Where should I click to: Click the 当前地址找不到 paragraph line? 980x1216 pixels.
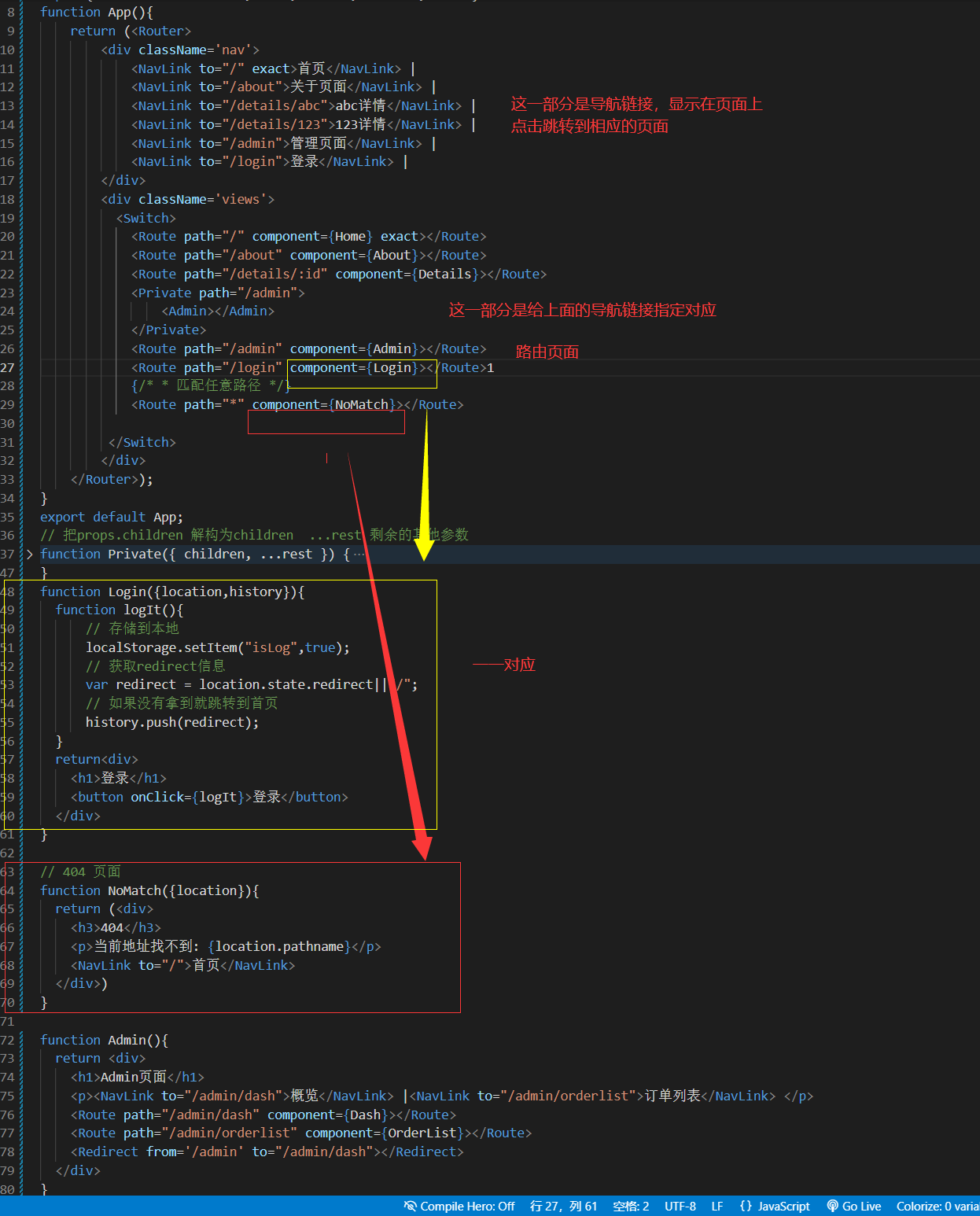(226, 946)
